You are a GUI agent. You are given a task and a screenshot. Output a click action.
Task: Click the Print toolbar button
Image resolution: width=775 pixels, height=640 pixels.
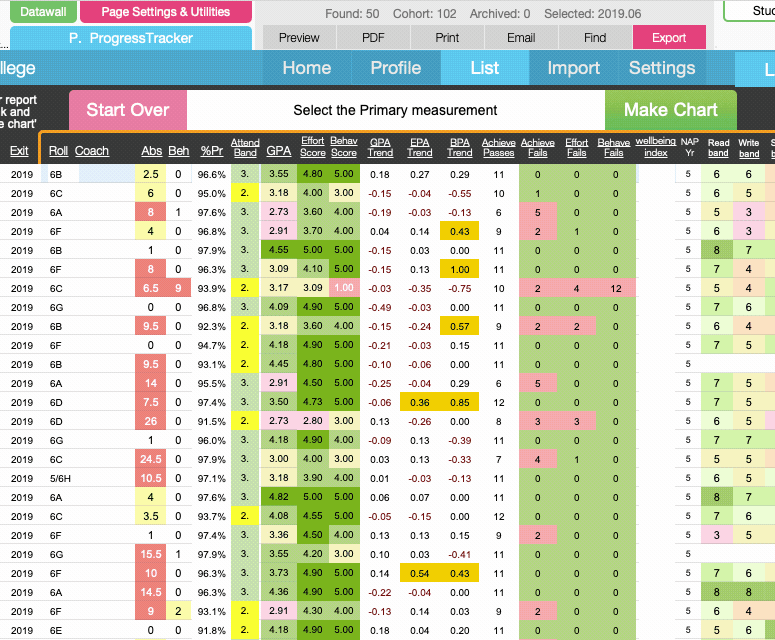click(447, 38)
